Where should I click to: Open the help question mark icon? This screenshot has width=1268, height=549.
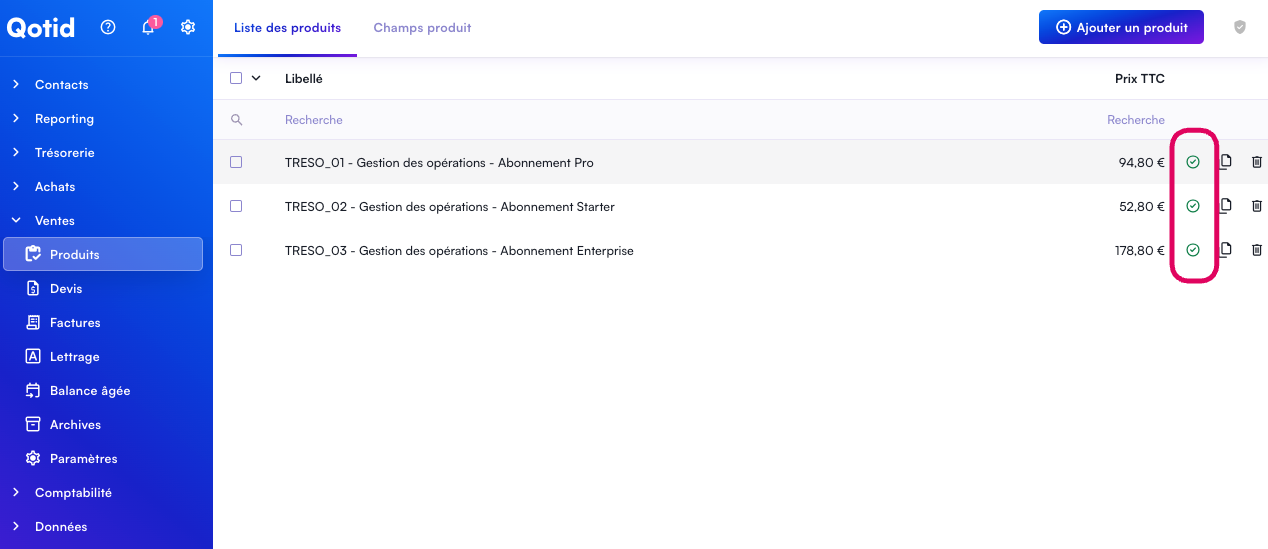108,28
